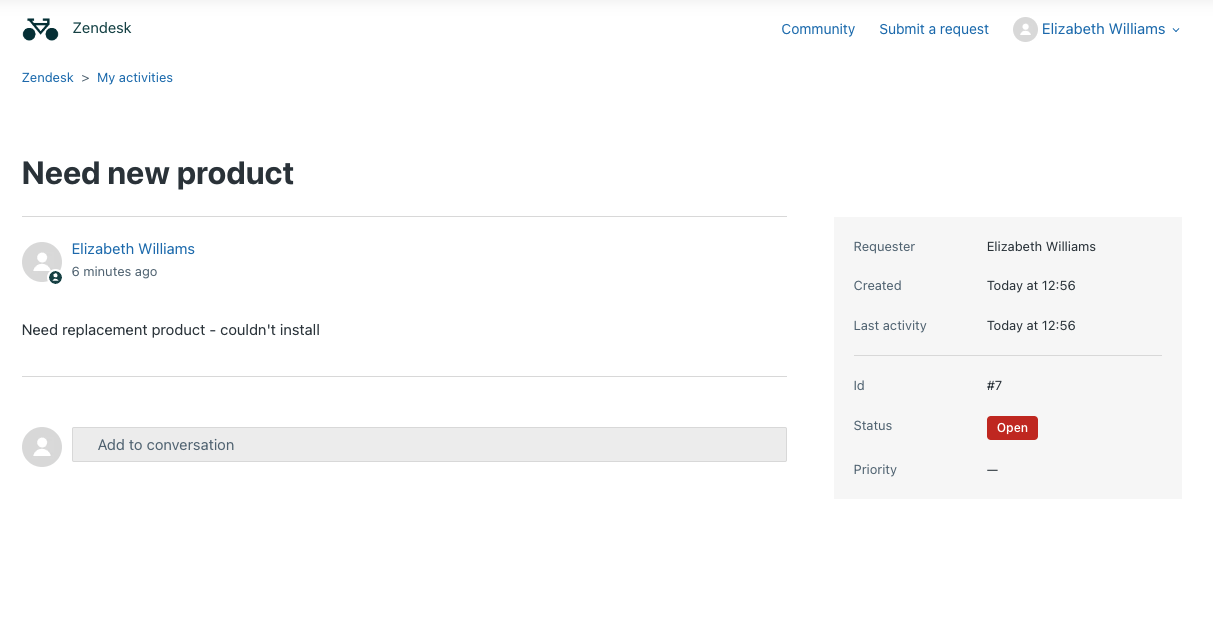
Task: Click the Zendesk breadcrumb link
Action: pos(47,77)
